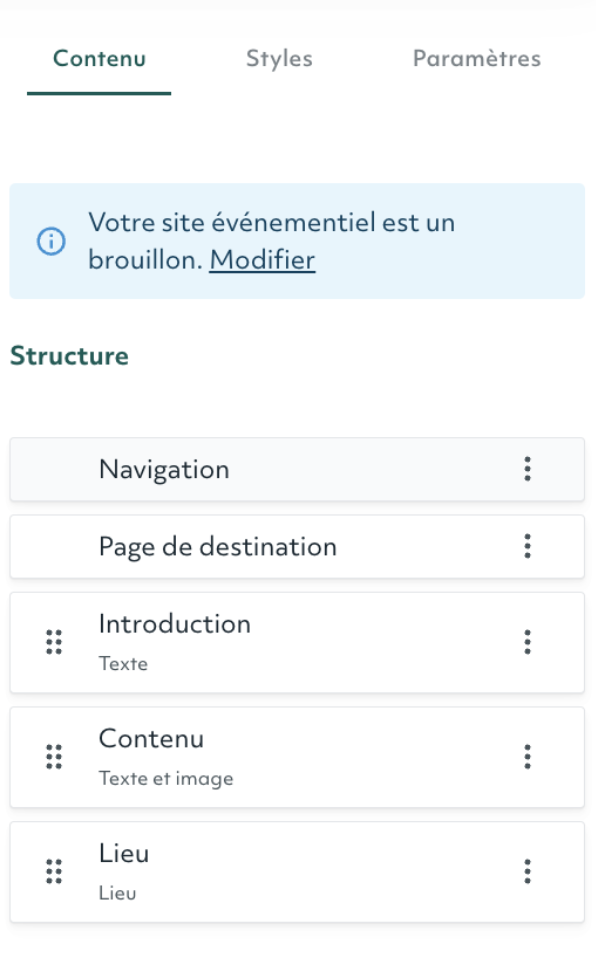Switch to the Styles tab
The width and height of the screenshot is (596, 958).
(279, 59)
